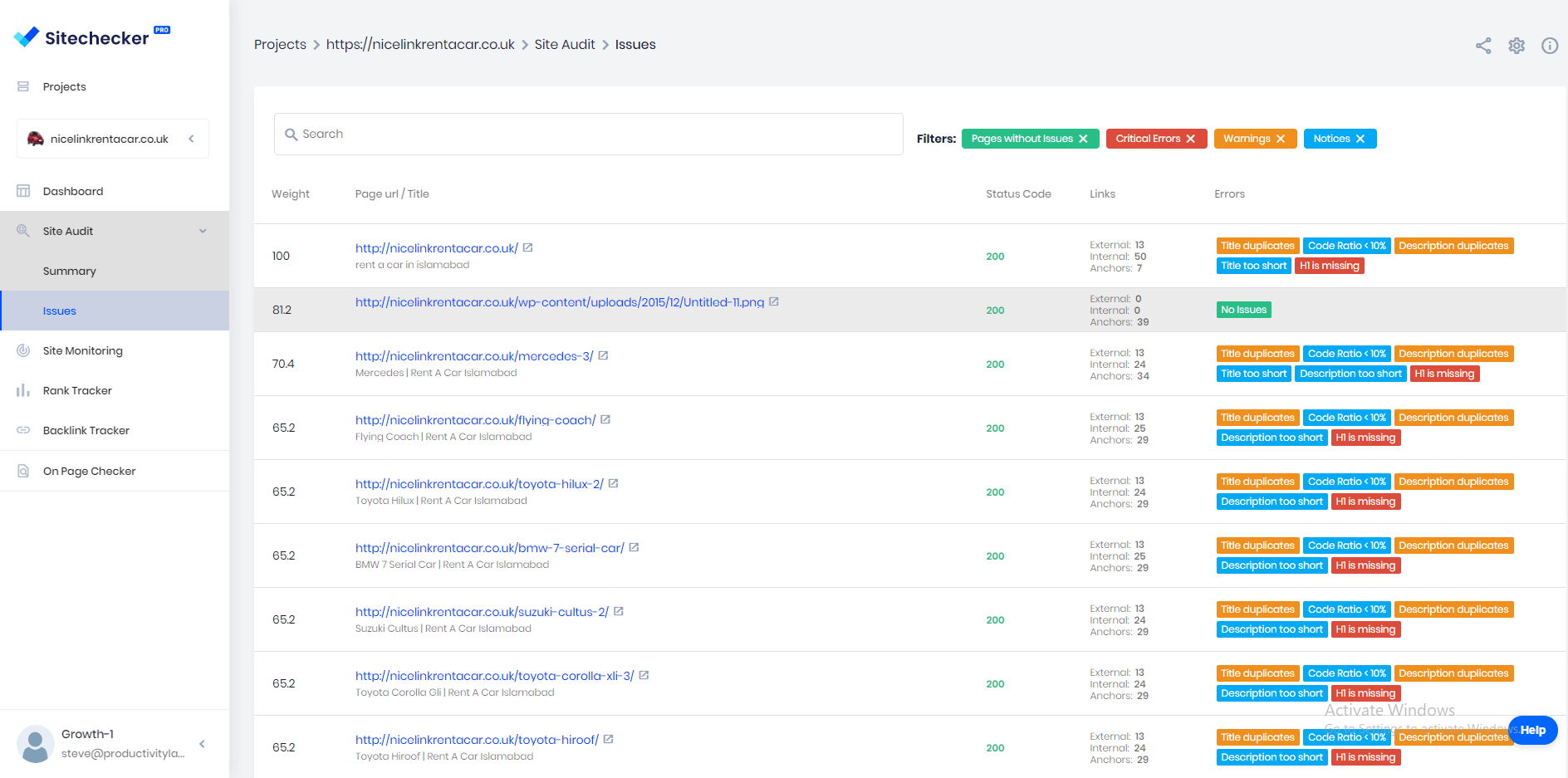Image resolution: width=1568 pixels, height=778 pixels.
Task: Click the Status Code column header
Action: (x=1018, y=194)
